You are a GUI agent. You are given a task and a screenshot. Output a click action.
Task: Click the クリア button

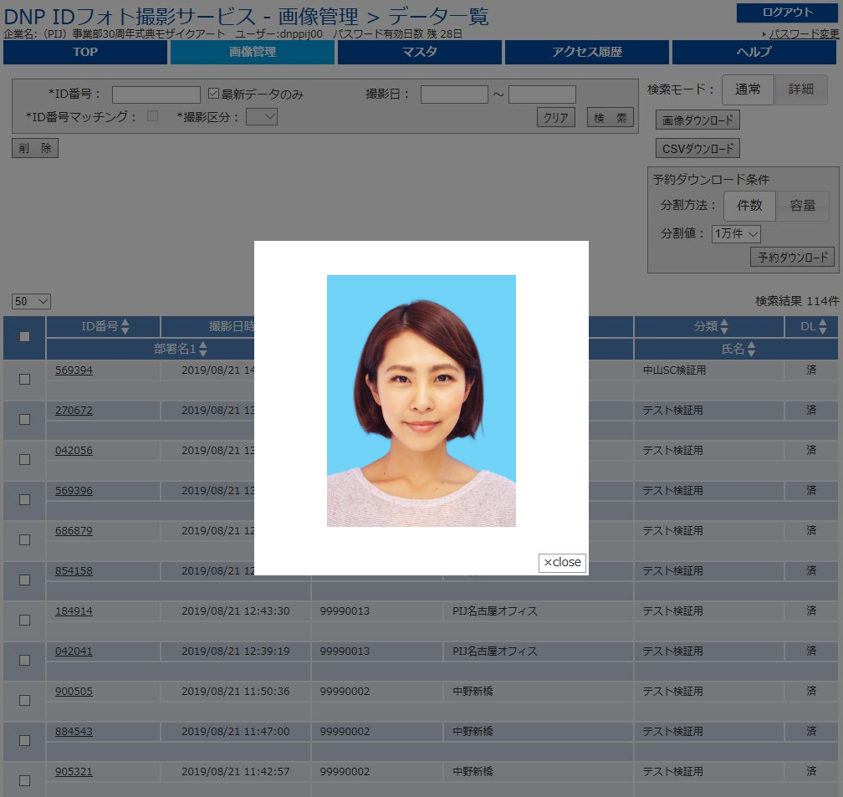pyautogui.click(x=556, y=117)
